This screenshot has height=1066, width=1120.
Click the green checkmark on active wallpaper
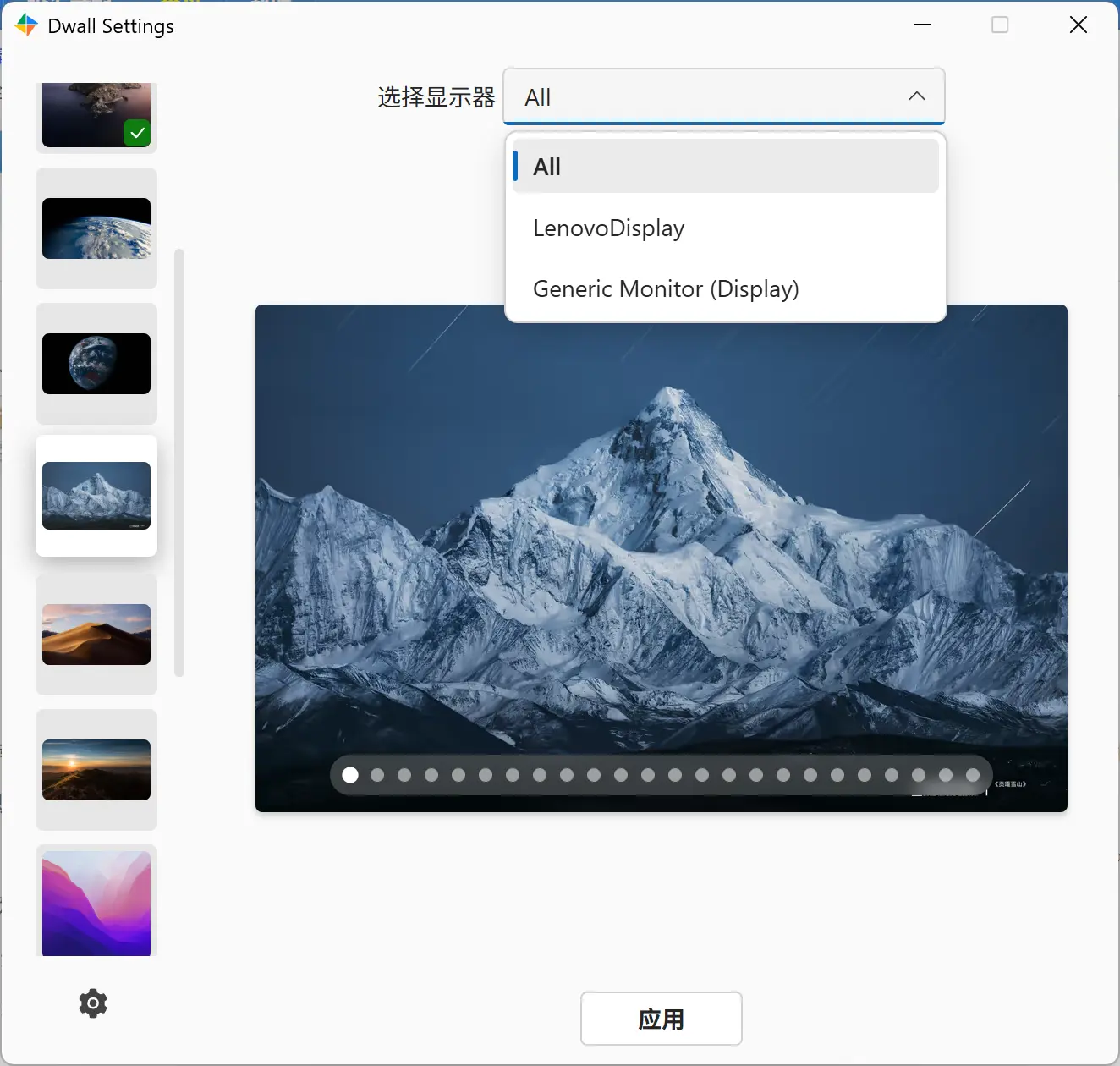[136, 132]
